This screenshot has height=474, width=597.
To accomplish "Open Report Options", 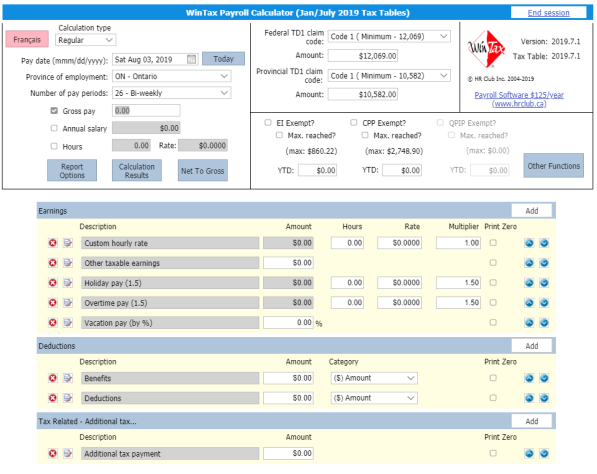I will 72,171.
